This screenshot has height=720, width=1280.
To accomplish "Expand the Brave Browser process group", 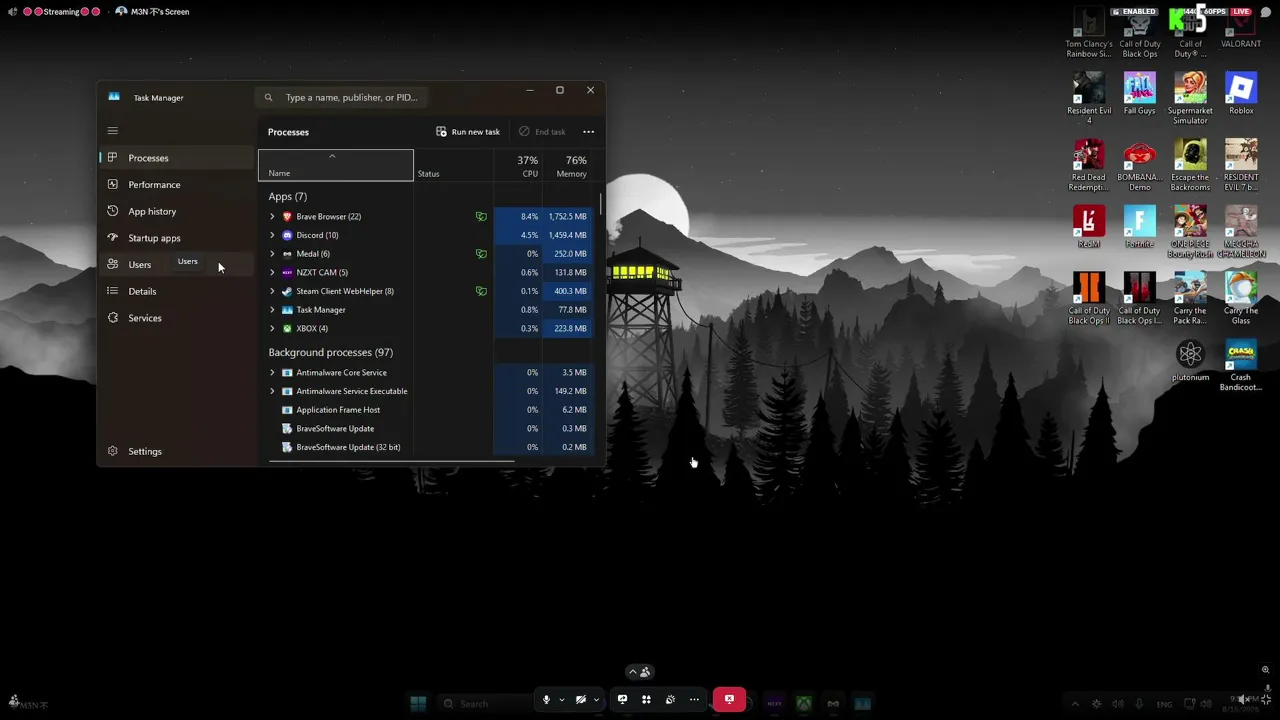I will point(272,216).
